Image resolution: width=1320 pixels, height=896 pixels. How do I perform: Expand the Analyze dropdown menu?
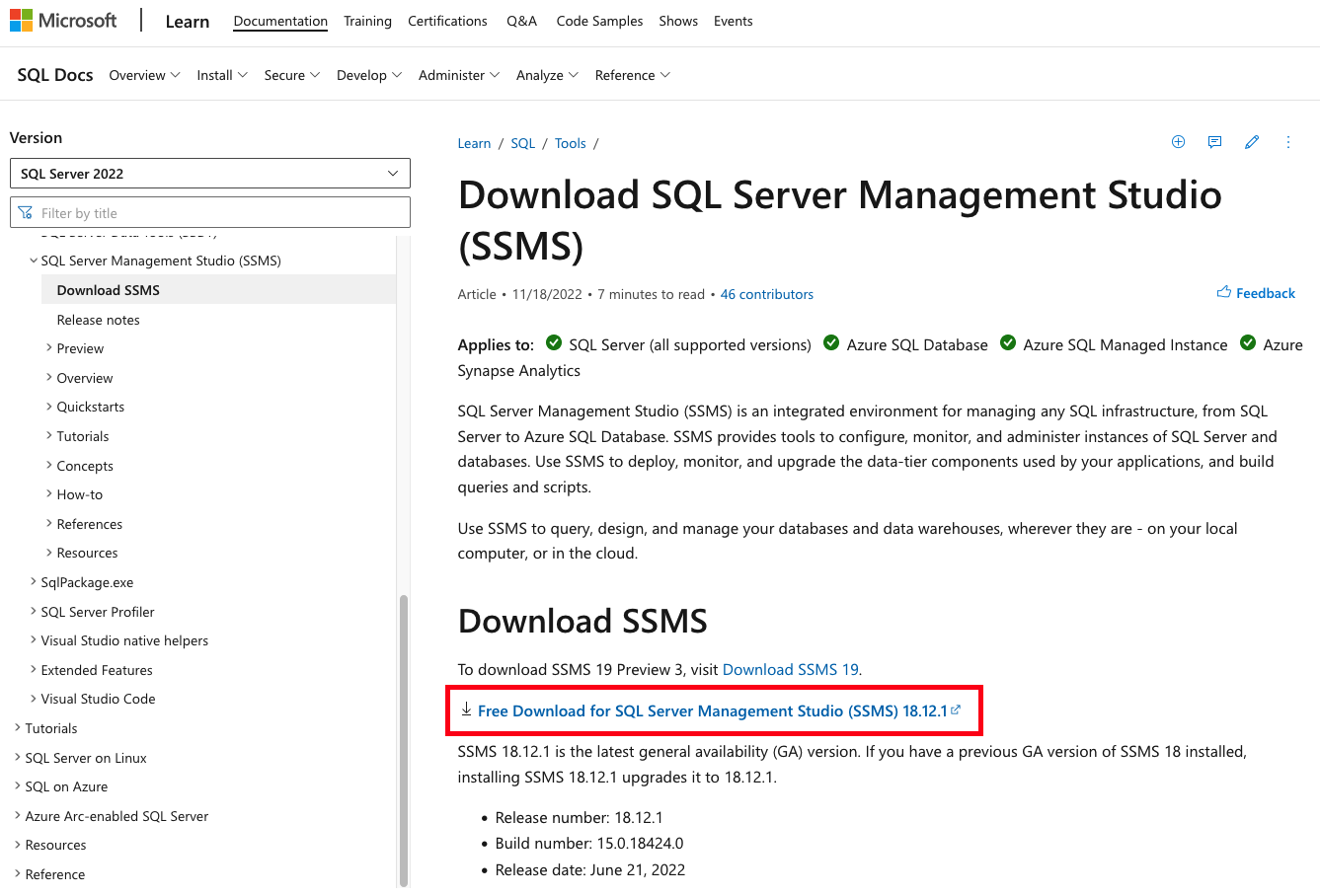[547, 75]
